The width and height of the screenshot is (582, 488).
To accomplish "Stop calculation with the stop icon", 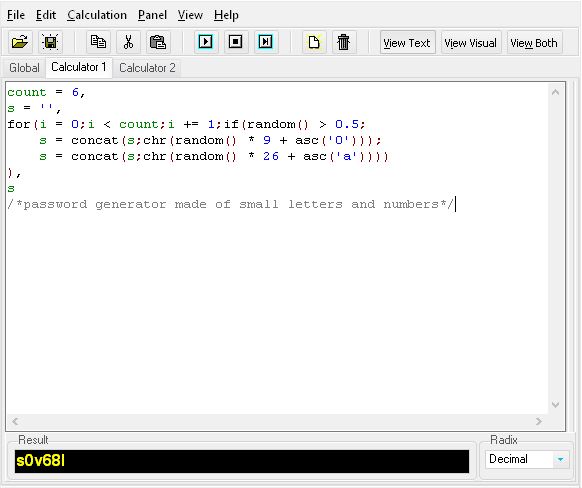I will click(x=236, y=42).
